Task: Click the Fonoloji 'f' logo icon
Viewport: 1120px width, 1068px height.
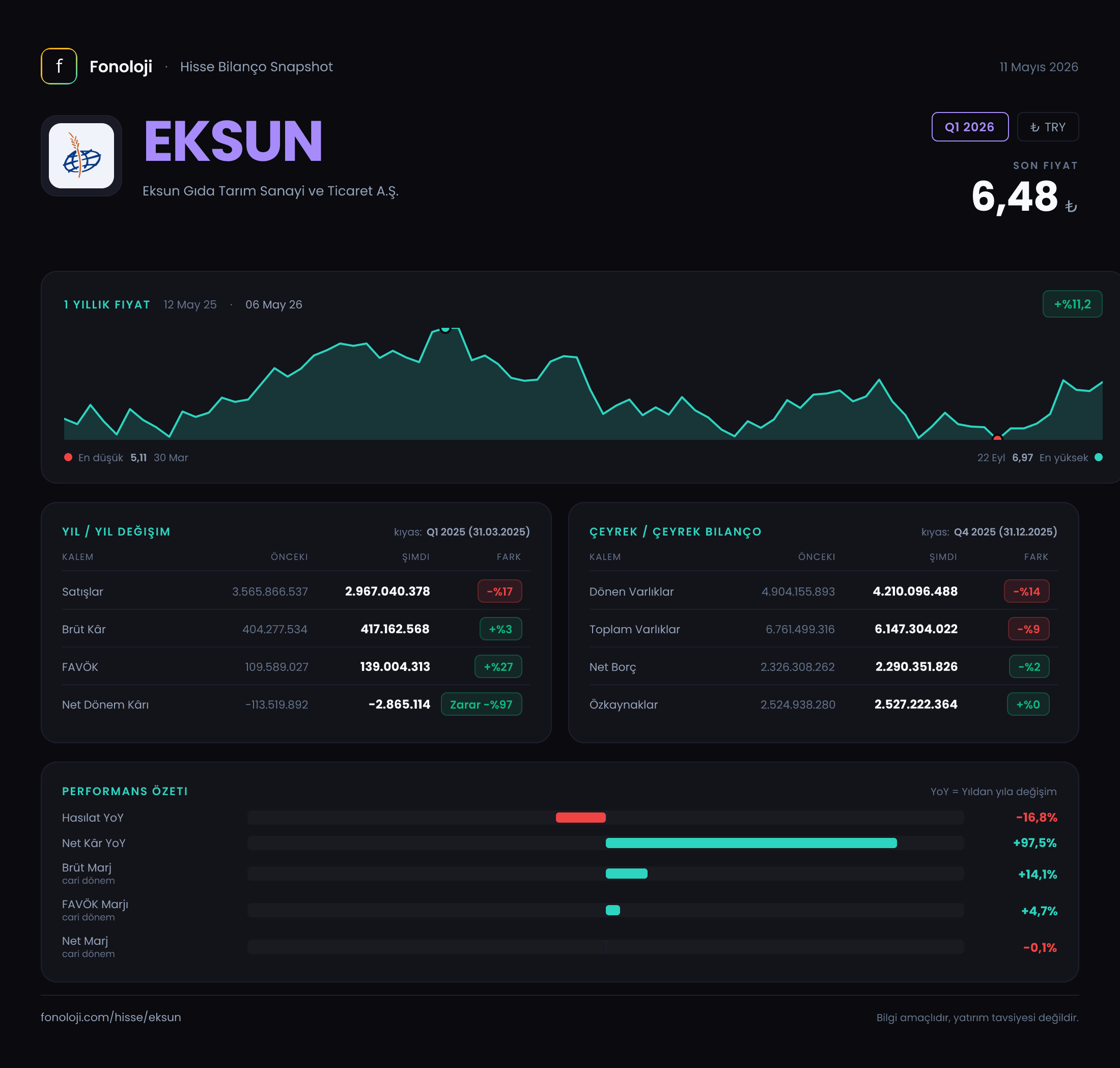Action: click(59, 66)
